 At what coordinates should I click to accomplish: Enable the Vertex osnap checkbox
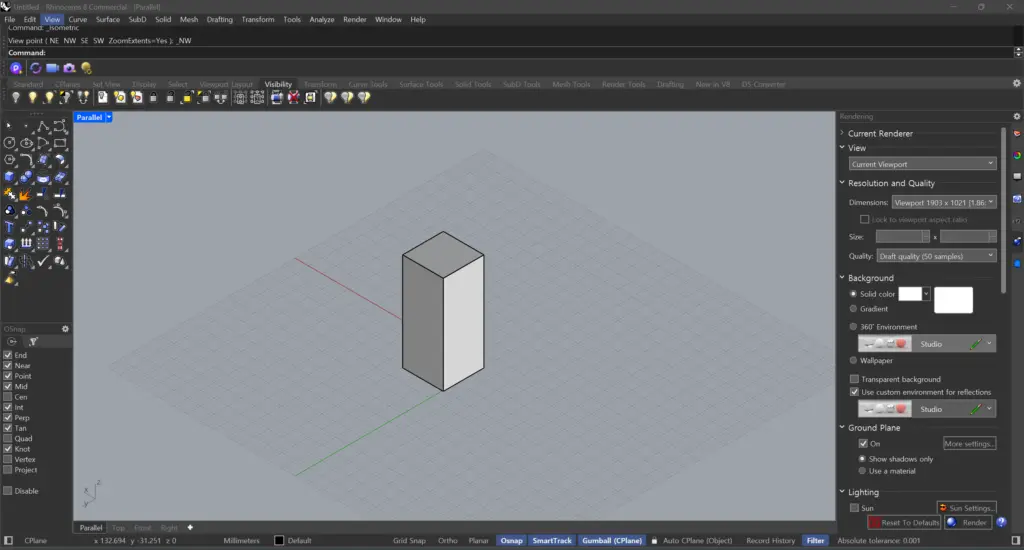(x=8, y=460)
